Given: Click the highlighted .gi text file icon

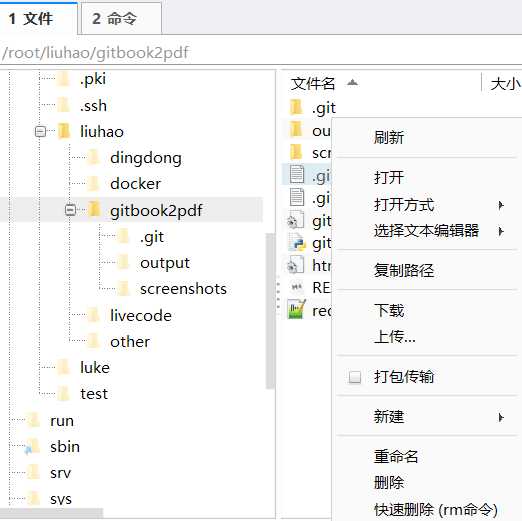Looking at the screenshot, I should coord(296,174).
